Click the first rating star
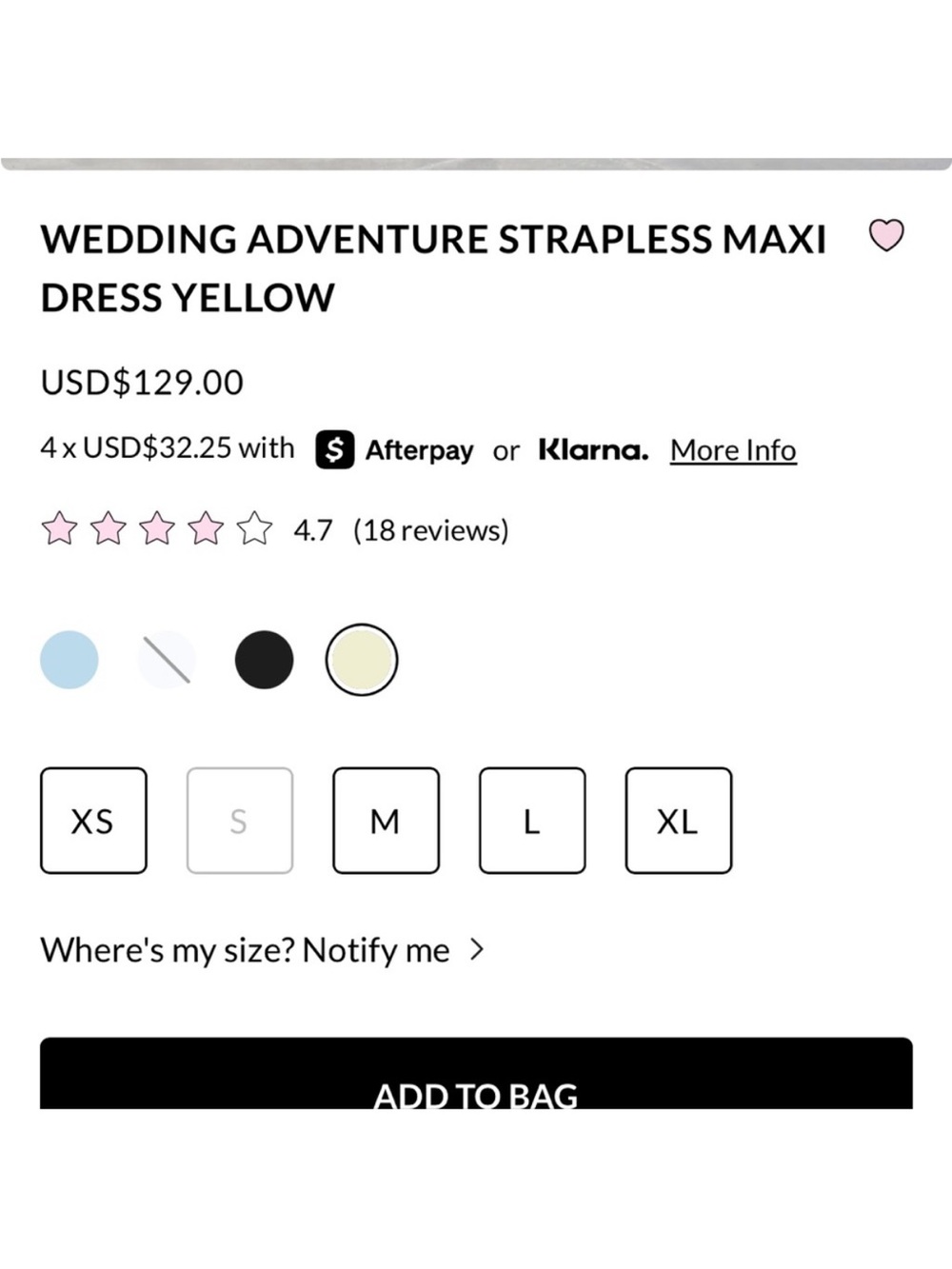 pos(59,528)
